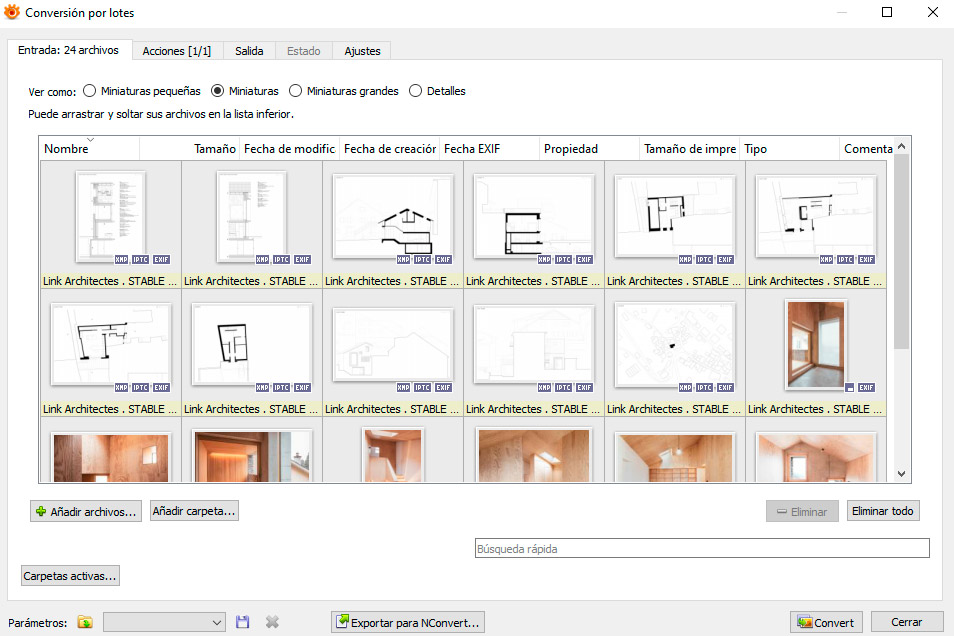Click into the Búsqueda rápida search field
Screen dimensions: 954x636
pyautogui.click(x=701, y=548)
